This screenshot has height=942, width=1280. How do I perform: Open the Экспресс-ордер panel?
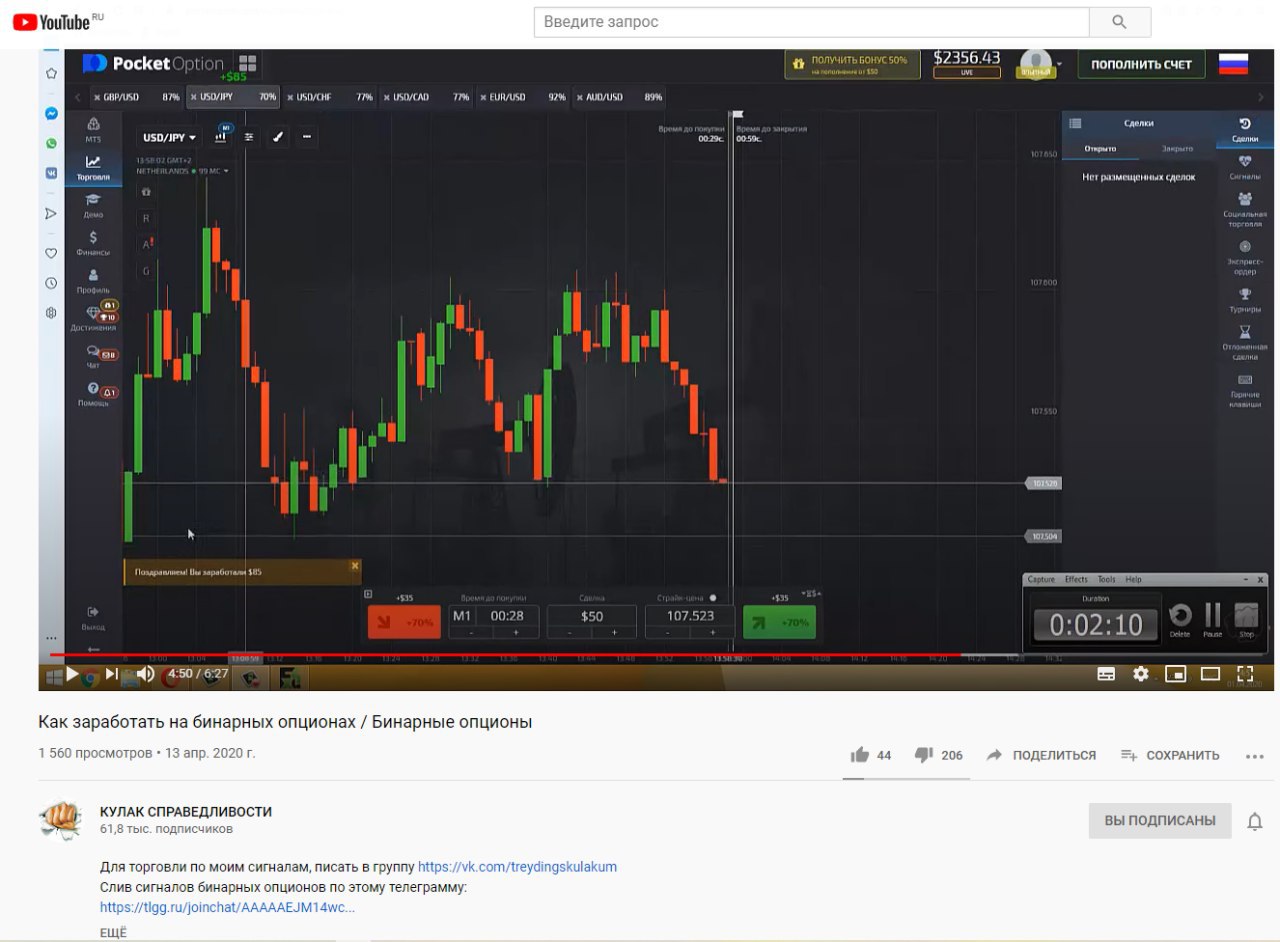(x=1245, y=257)
